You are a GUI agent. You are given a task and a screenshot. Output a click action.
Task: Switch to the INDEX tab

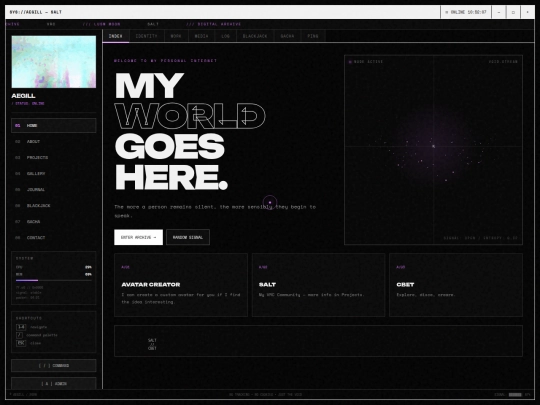116,36
